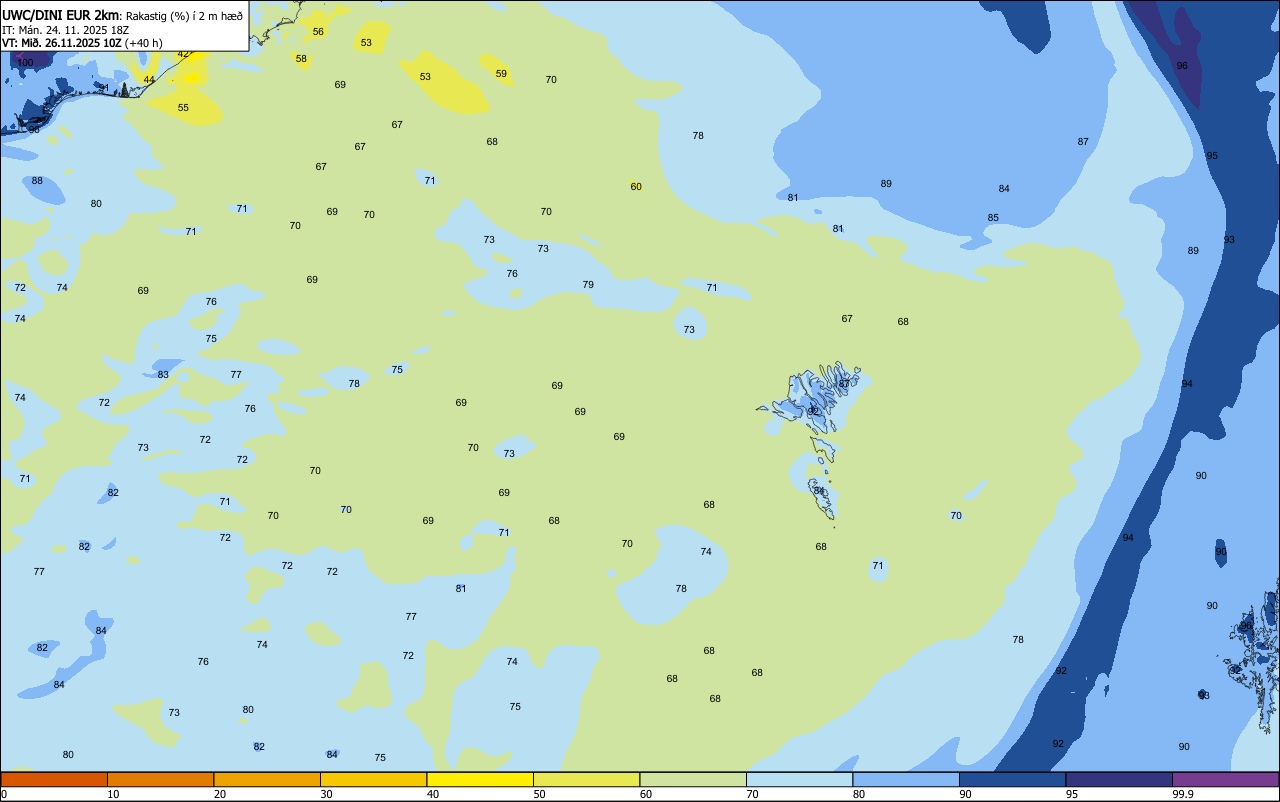Click the humidity value 44 on the map
The height and width of the screenshot is (802, 1280).
coord(149,80)
